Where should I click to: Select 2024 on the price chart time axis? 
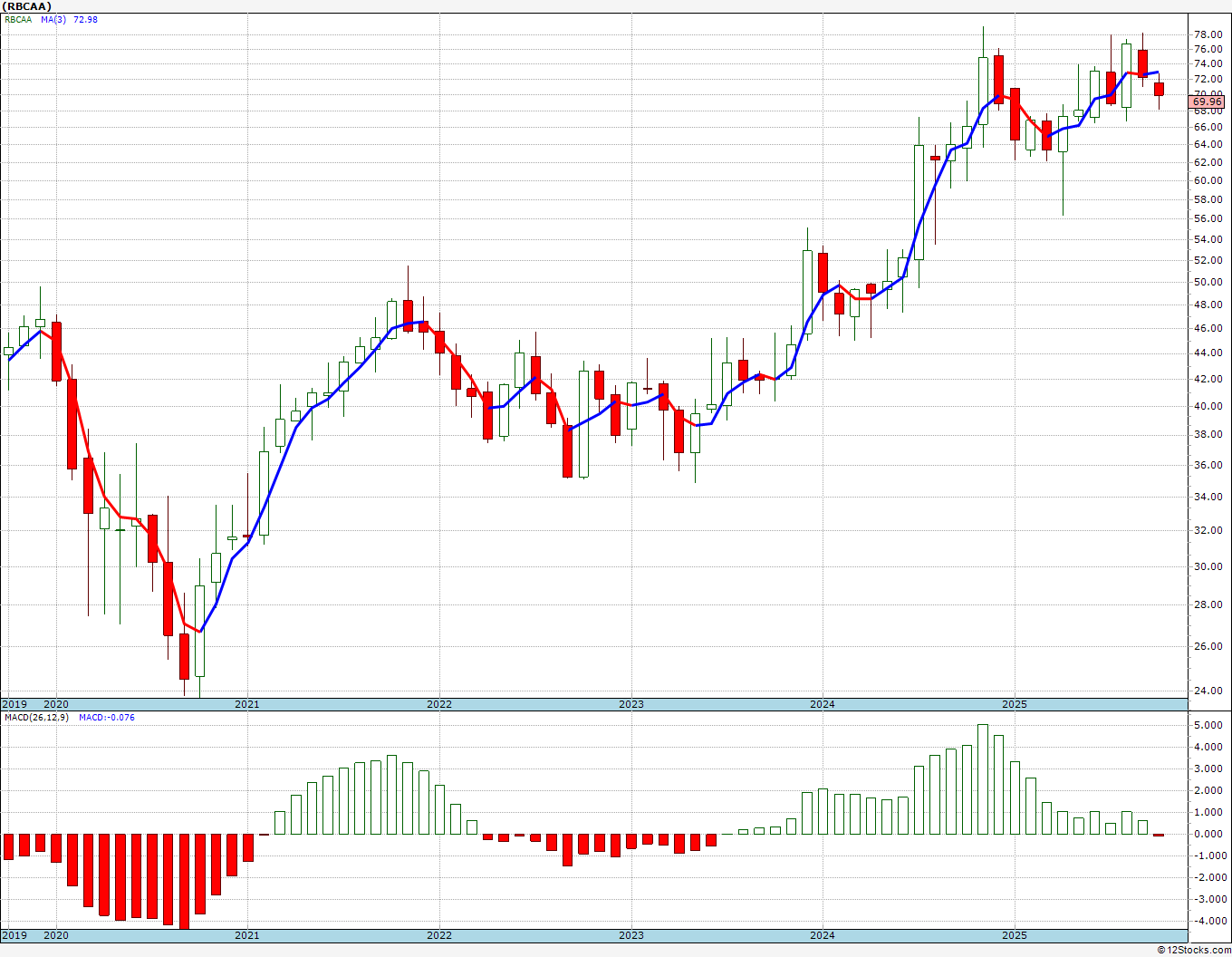pos(823,704)
